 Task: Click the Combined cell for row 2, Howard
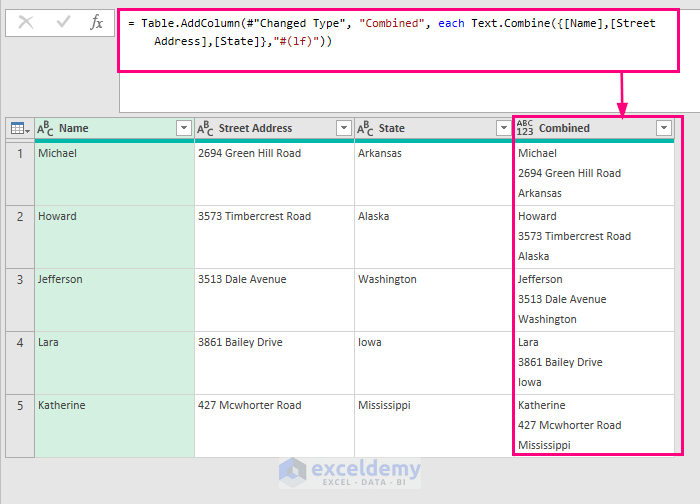pyautogui.click(x=595, y=237)
